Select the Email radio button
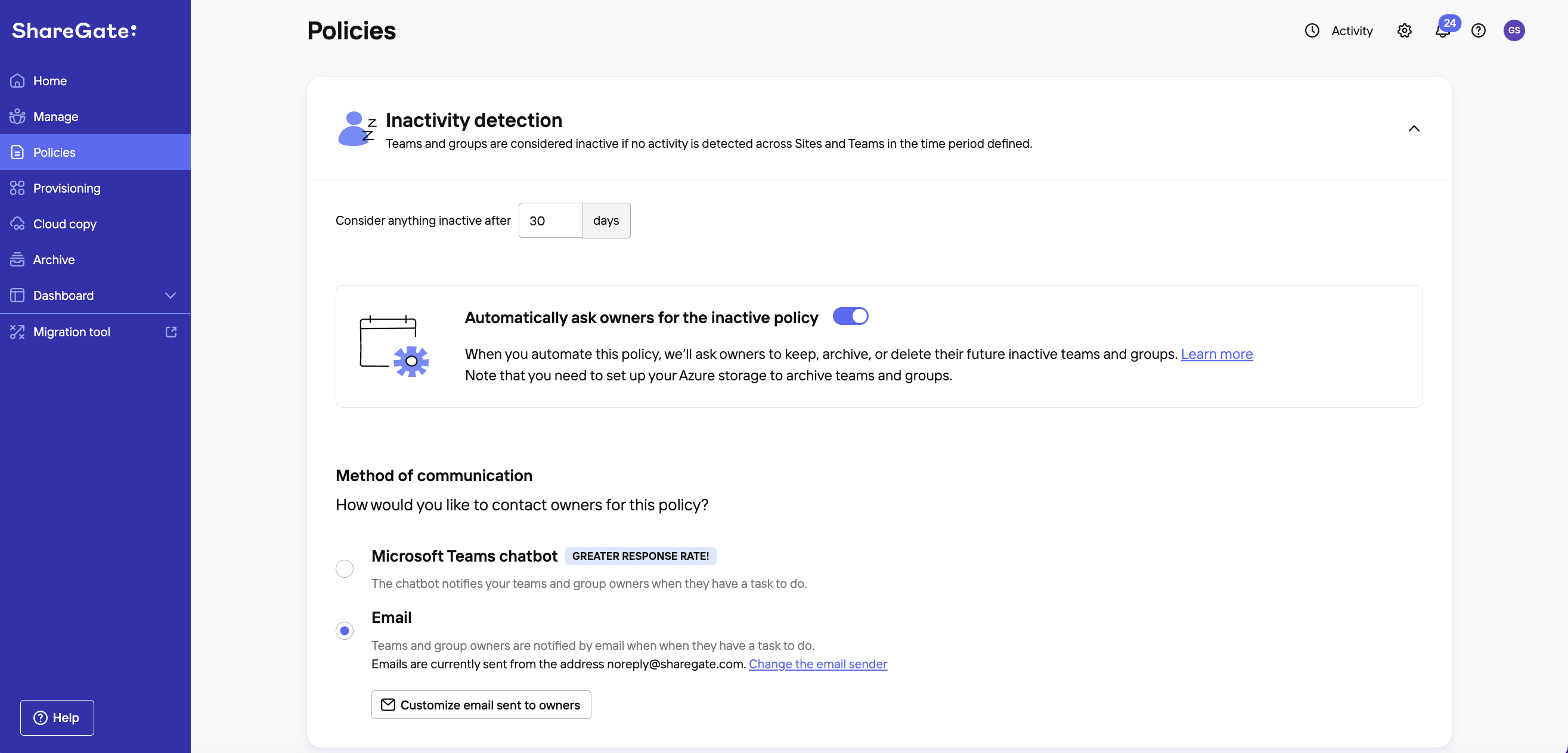The height and width of the screenshot is (753, 1568). 345,631
